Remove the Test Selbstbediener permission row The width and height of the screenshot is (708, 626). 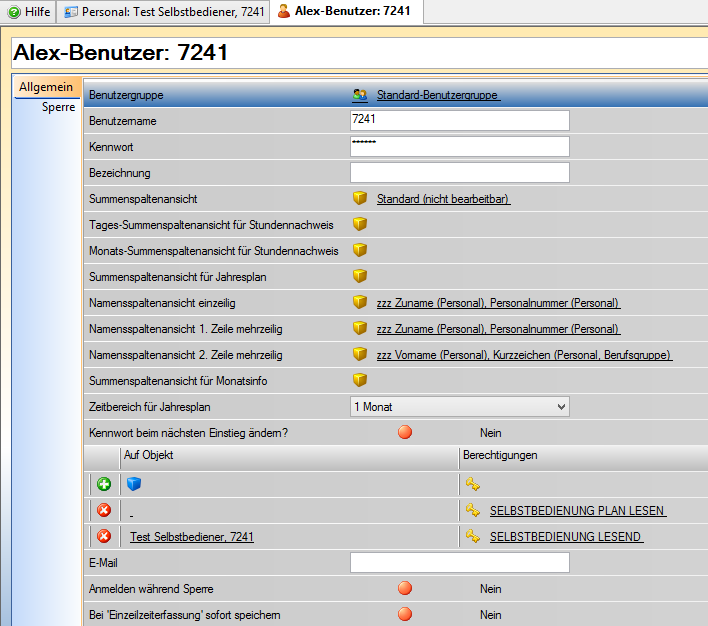point(104,537)
